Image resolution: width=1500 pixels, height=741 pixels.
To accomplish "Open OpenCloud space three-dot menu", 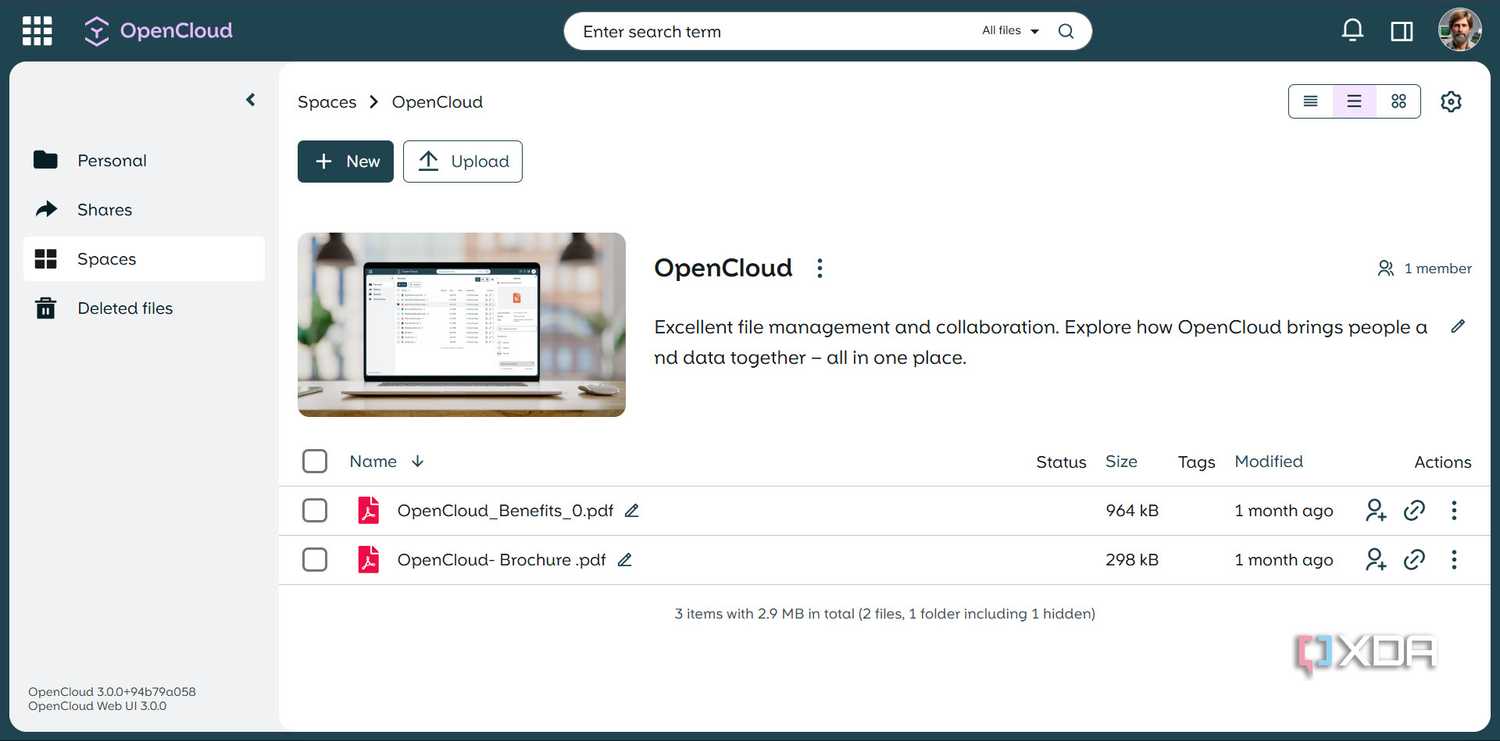I will click(x=820, y=268).
